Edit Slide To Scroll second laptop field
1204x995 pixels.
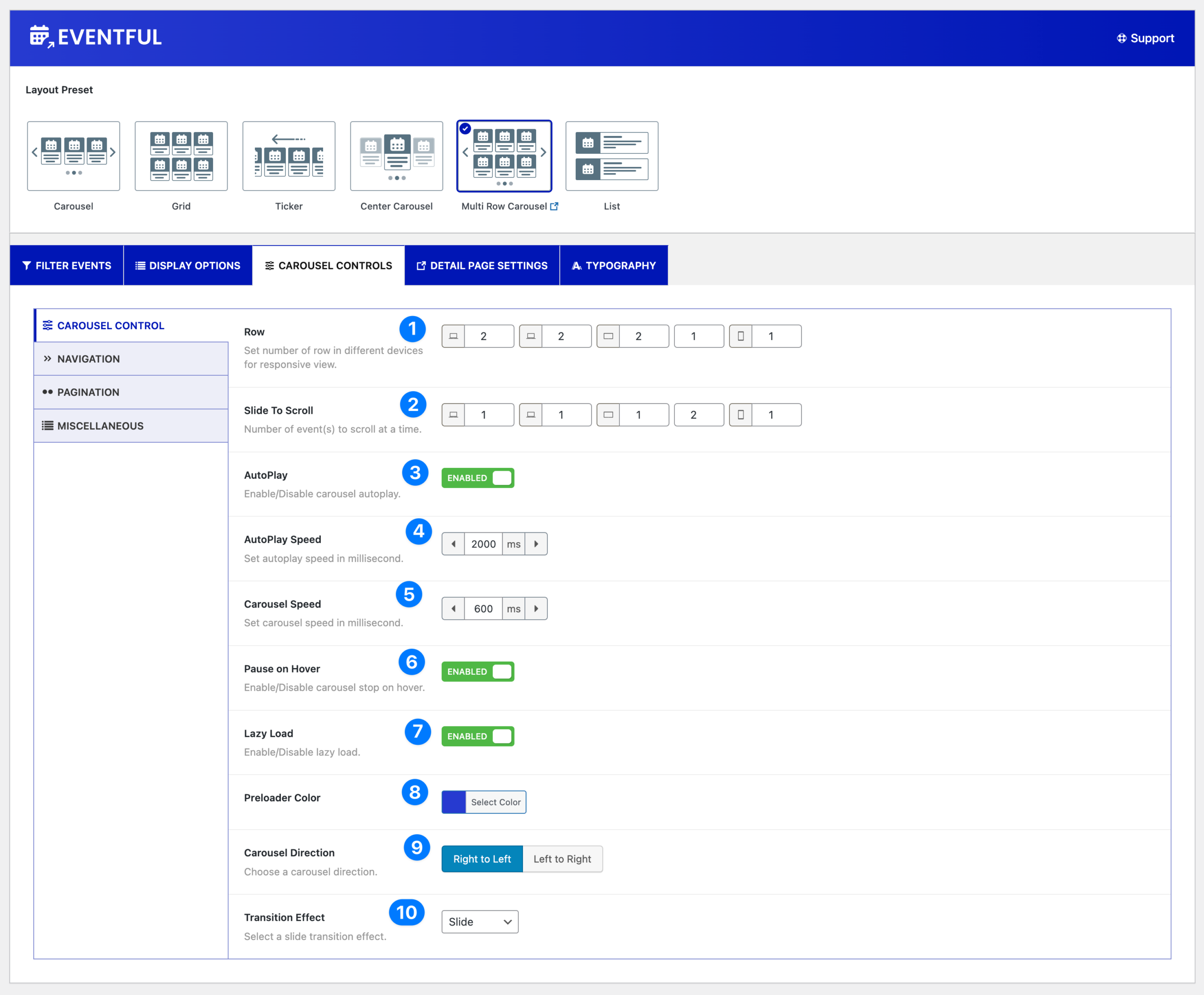coord(566,415)
